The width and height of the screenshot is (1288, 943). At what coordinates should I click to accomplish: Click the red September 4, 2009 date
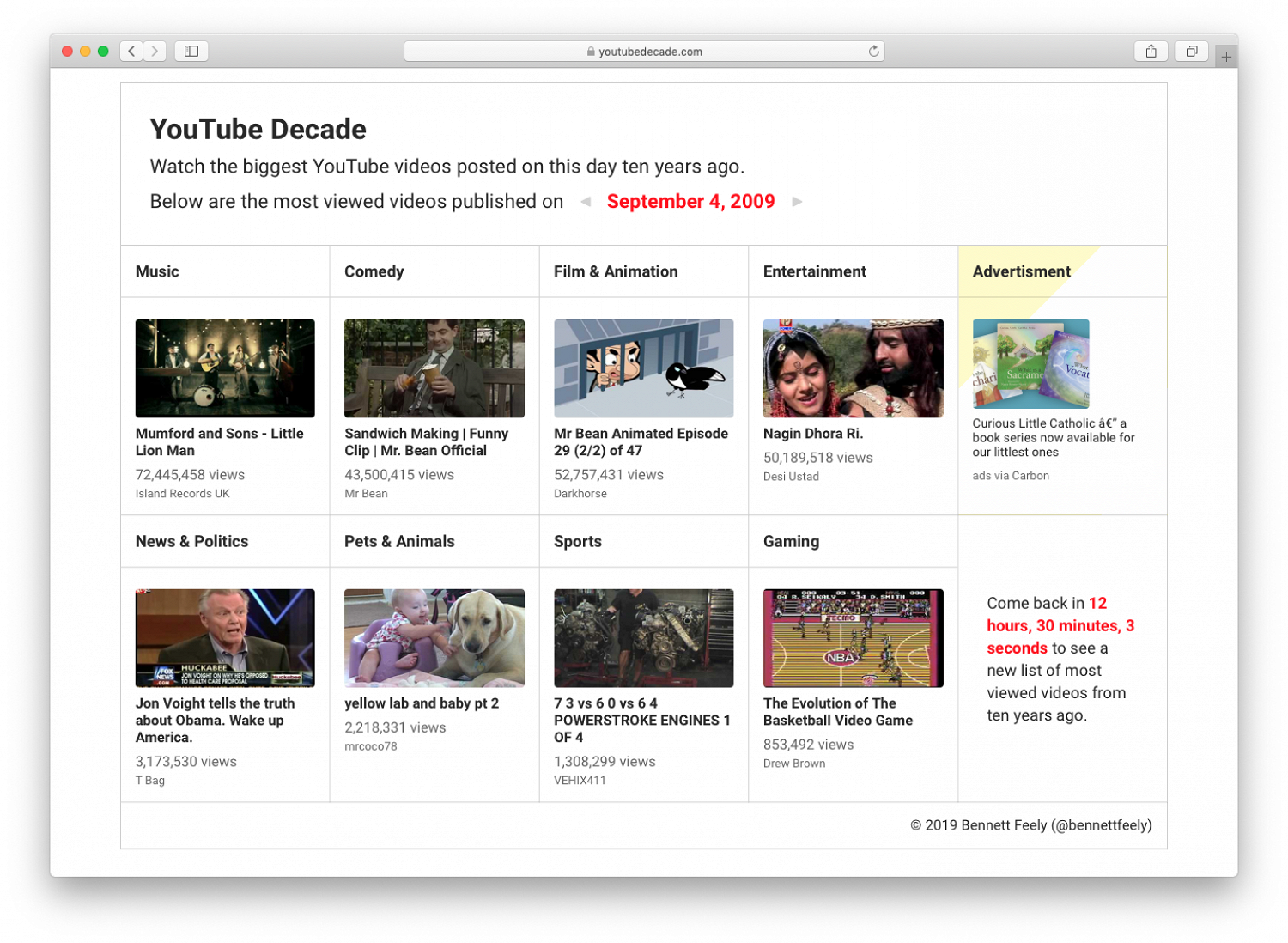(690, 202)
